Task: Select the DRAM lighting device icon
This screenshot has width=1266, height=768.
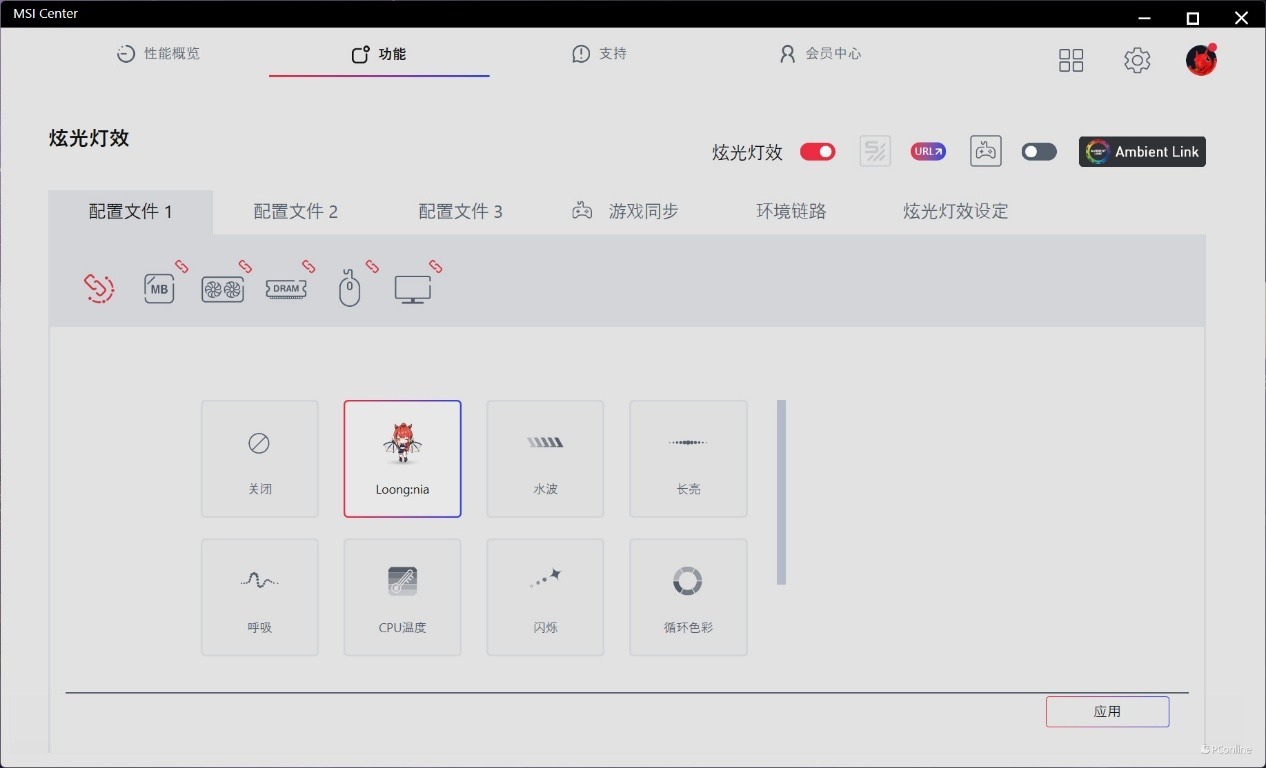Action: tap(286, 288)
